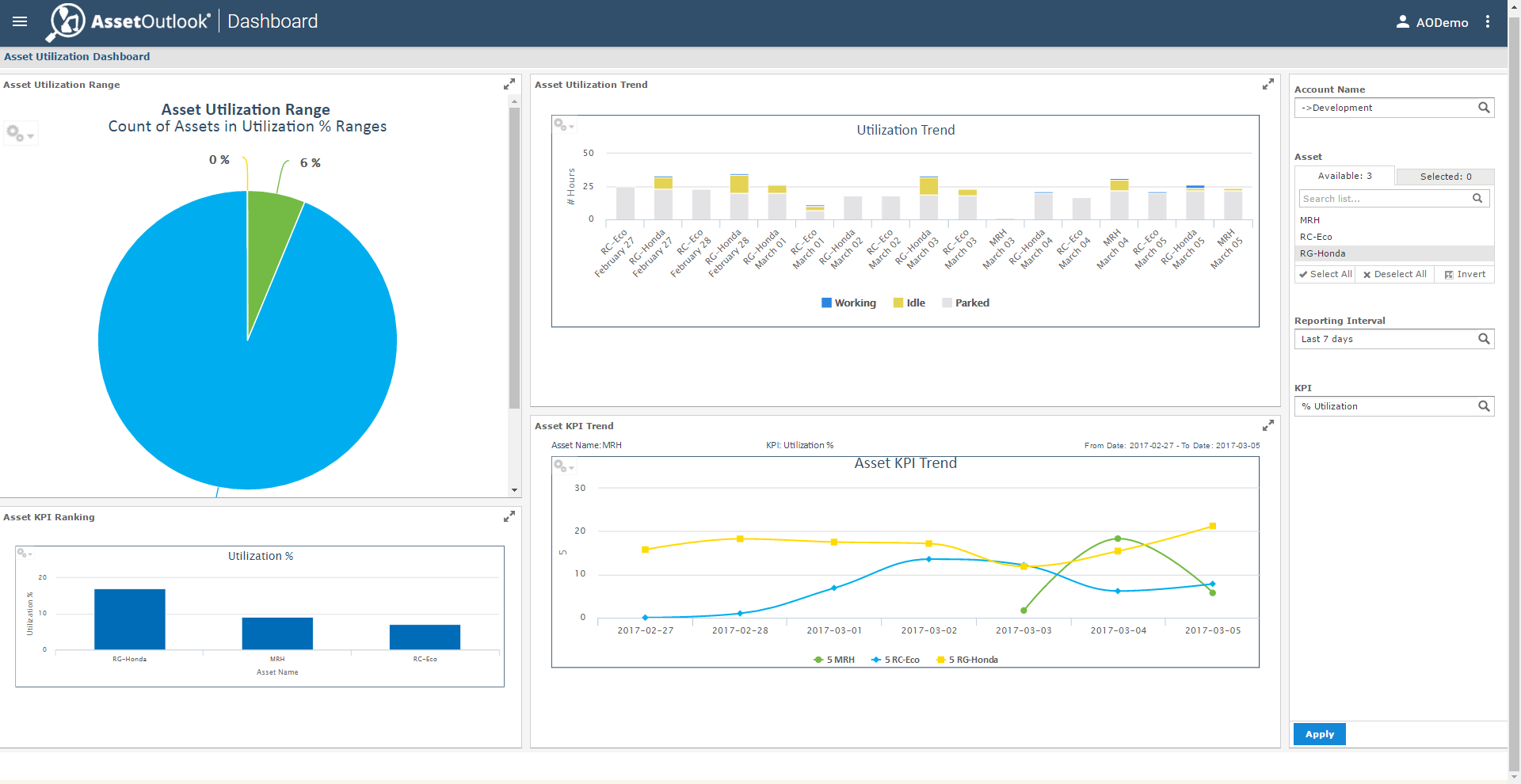This screenshot has height=784, width=1521.
Task: Invert the asset selection
Action: click(x=1465, y=274)
